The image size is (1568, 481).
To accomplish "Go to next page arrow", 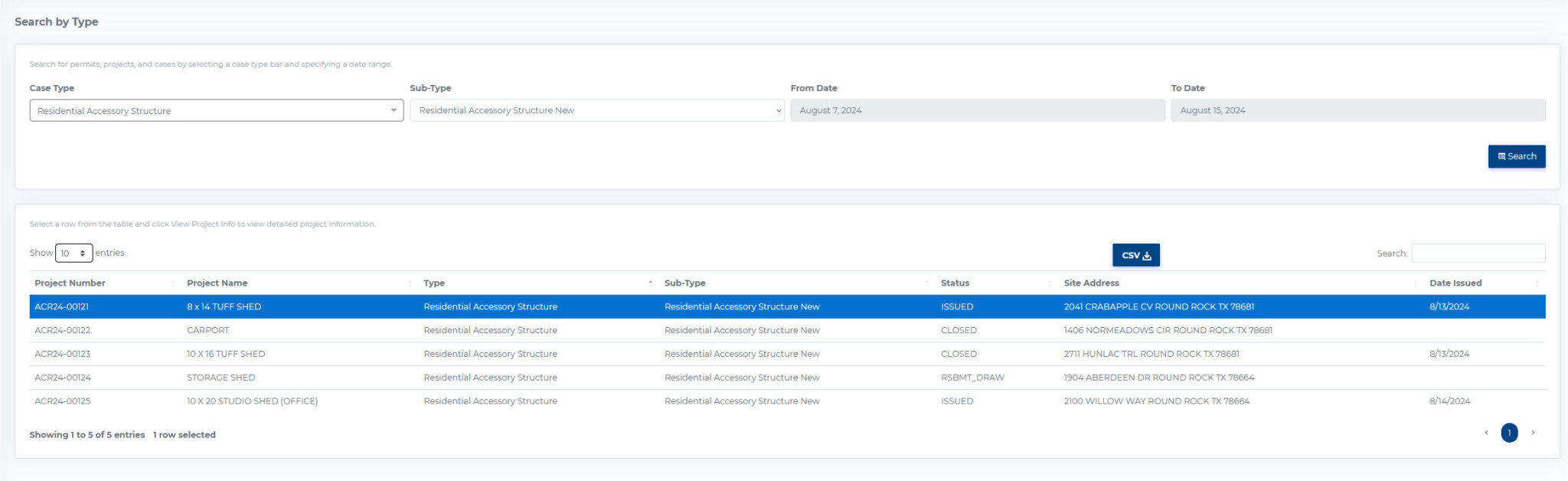I will (1532, 433).
